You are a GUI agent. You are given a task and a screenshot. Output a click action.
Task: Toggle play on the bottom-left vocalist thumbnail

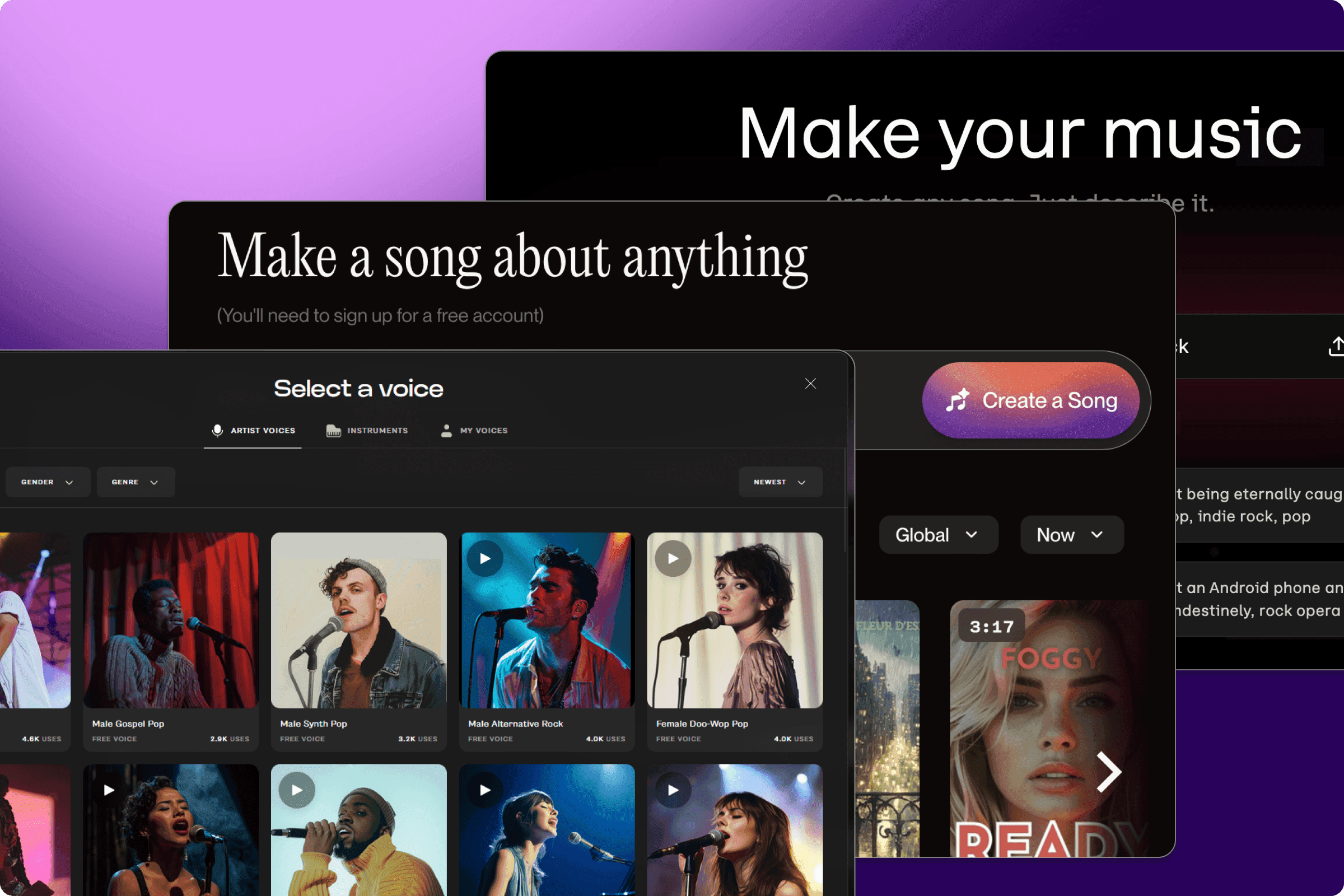click(108, 789)
